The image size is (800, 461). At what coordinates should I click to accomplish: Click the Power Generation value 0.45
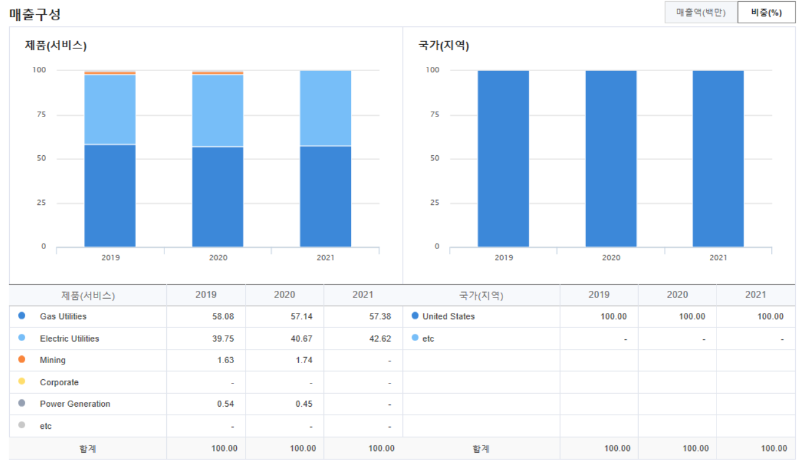coord(304,404)
